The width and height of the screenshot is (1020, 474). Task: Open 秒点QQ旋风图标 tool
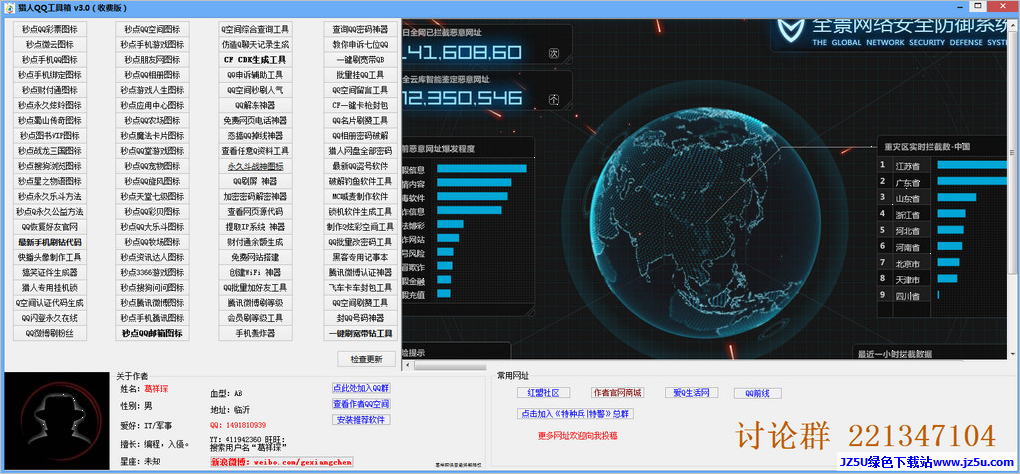(152, 181)
